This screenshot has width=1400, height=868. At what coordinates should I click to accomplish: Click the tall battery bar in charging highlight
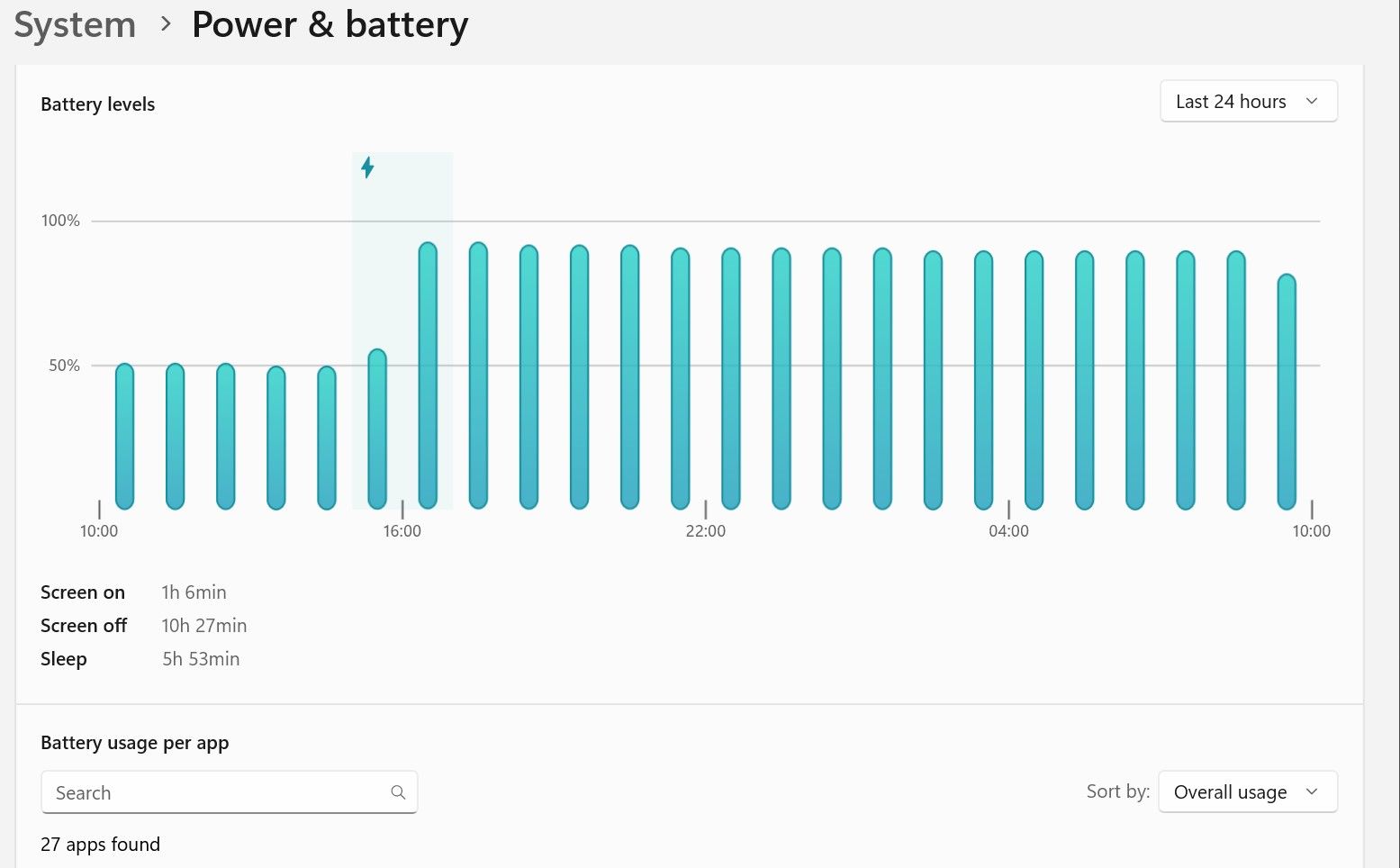428,376
